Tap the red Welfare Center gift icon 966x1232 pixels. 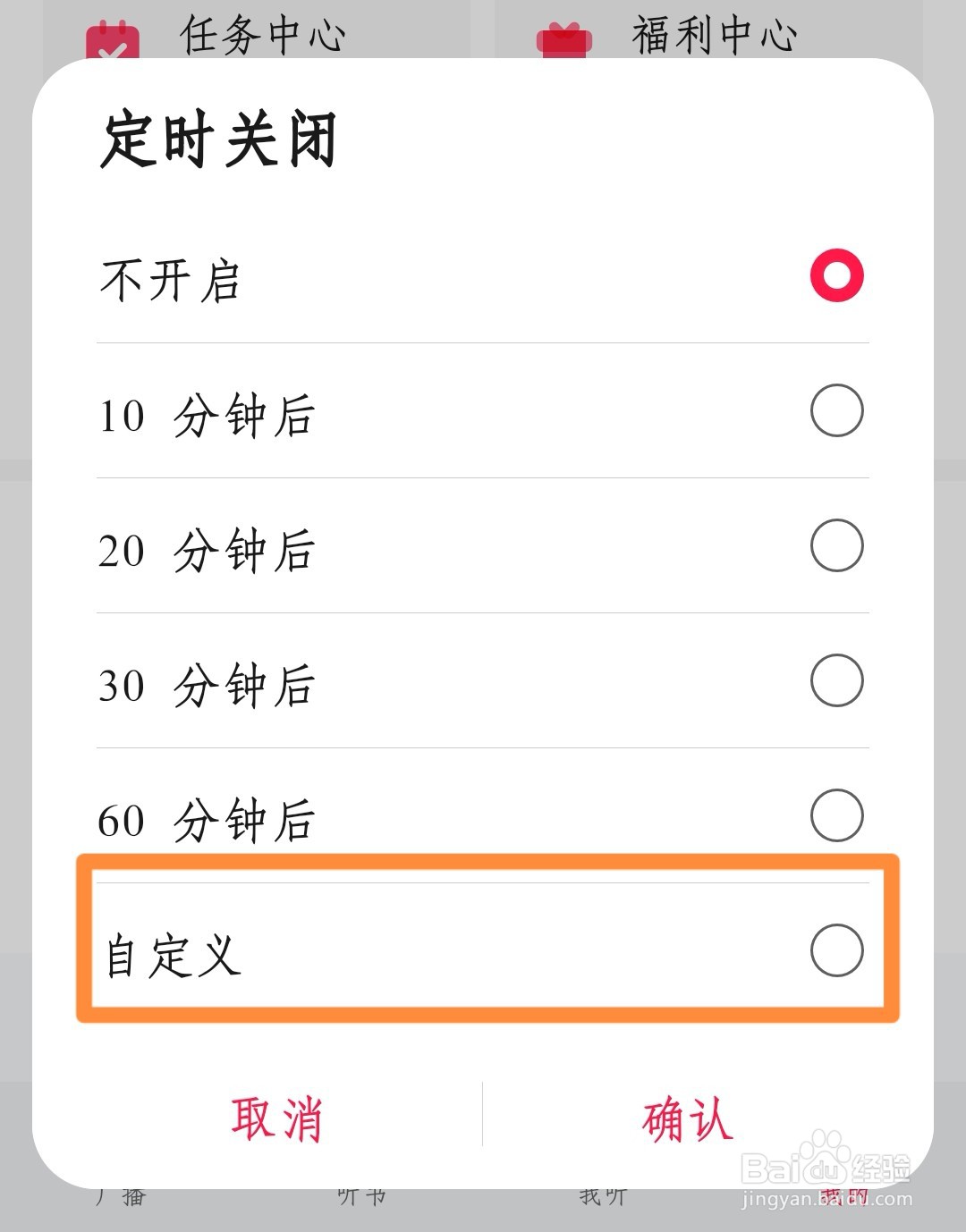tap(564, 41)
